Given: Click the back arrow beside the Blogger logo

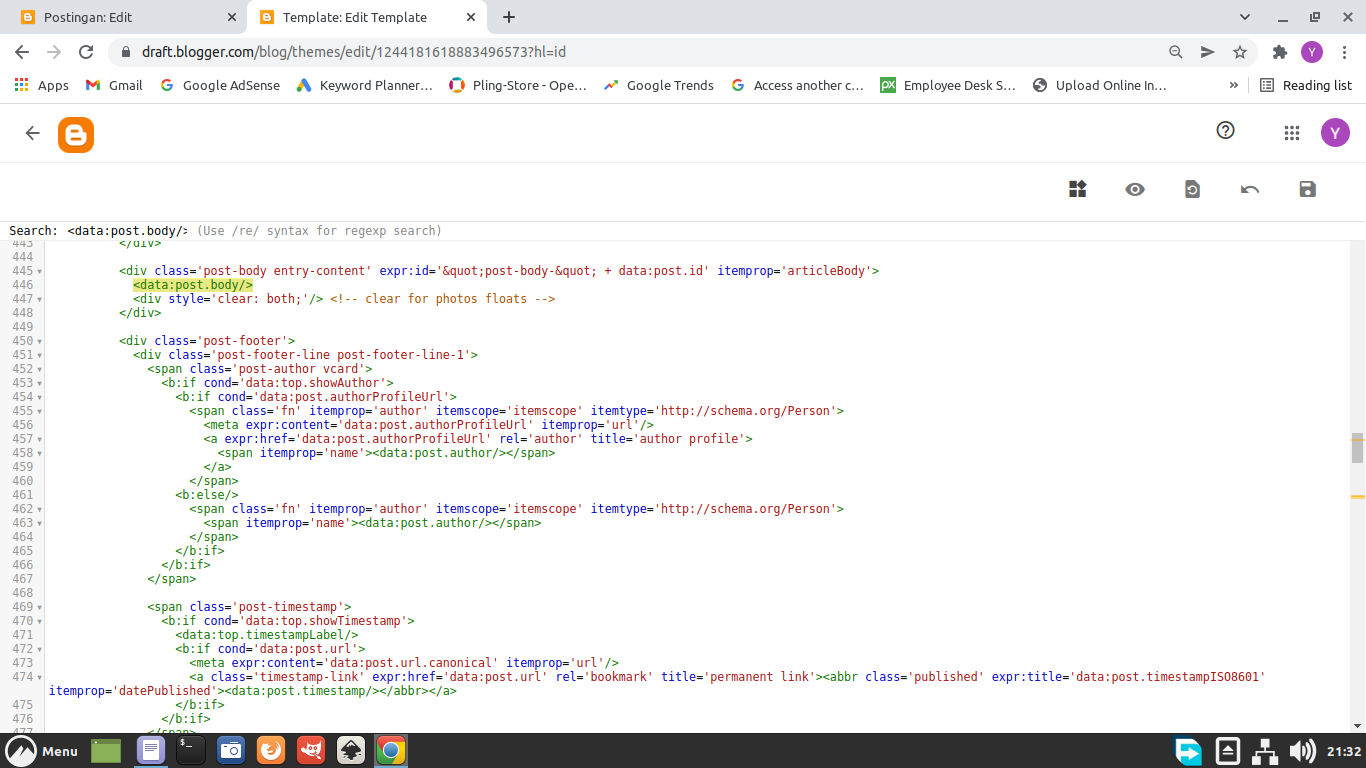Looking at the screenshot, I should [33, 133].
